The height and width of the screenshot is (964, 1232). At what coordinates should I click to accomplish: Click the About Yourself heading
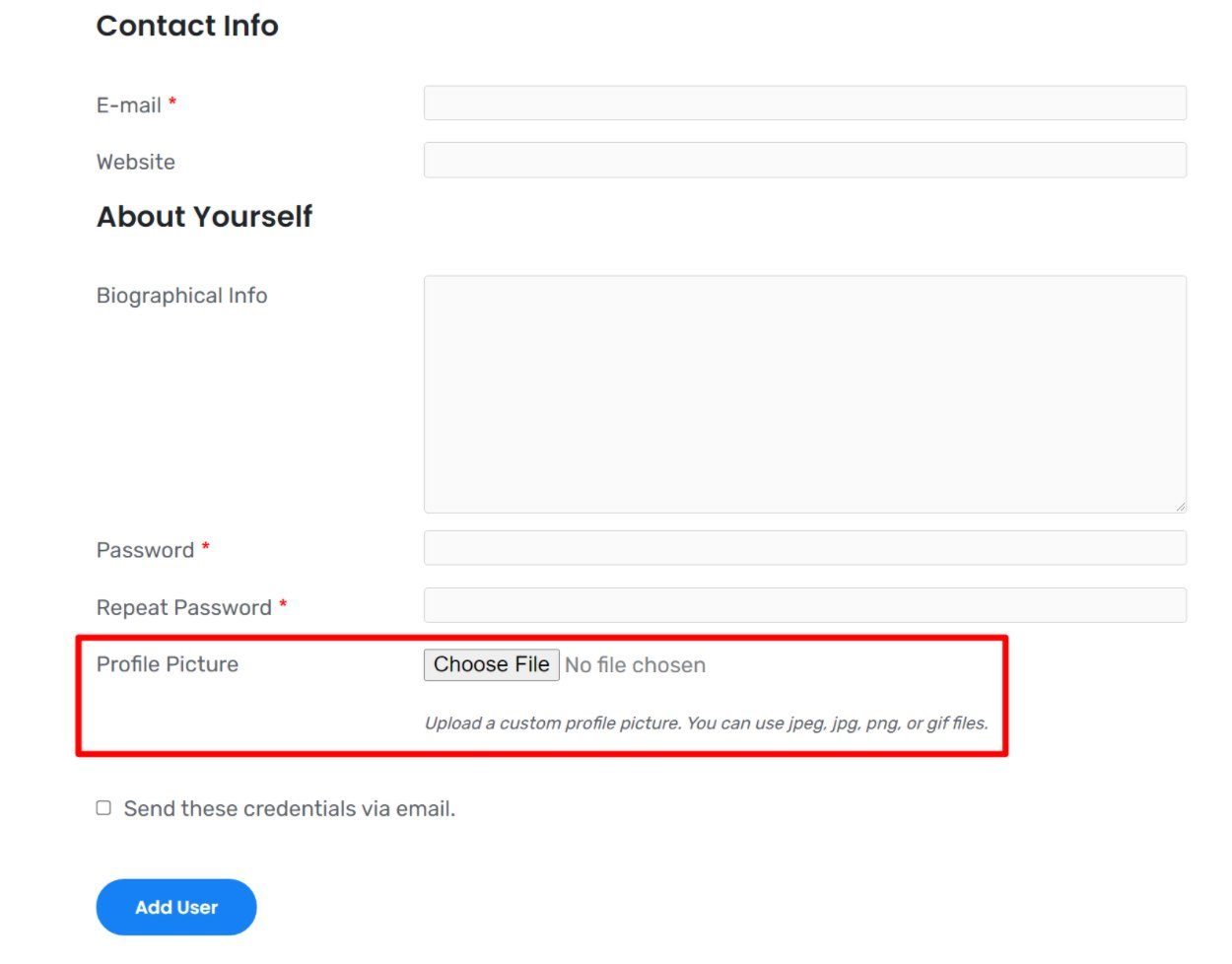(x=204, y=217)
